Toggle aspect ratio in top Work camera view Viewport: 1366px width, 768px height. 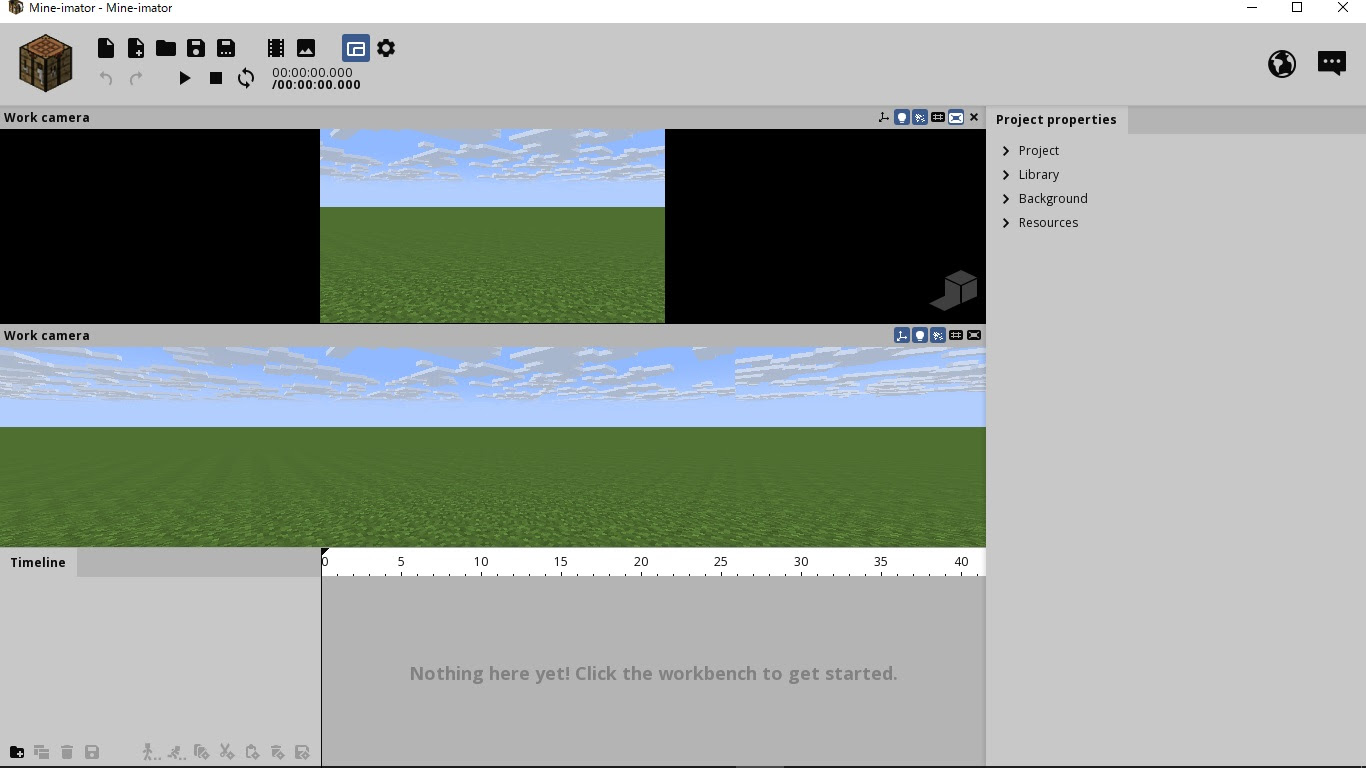click(956, 117)
